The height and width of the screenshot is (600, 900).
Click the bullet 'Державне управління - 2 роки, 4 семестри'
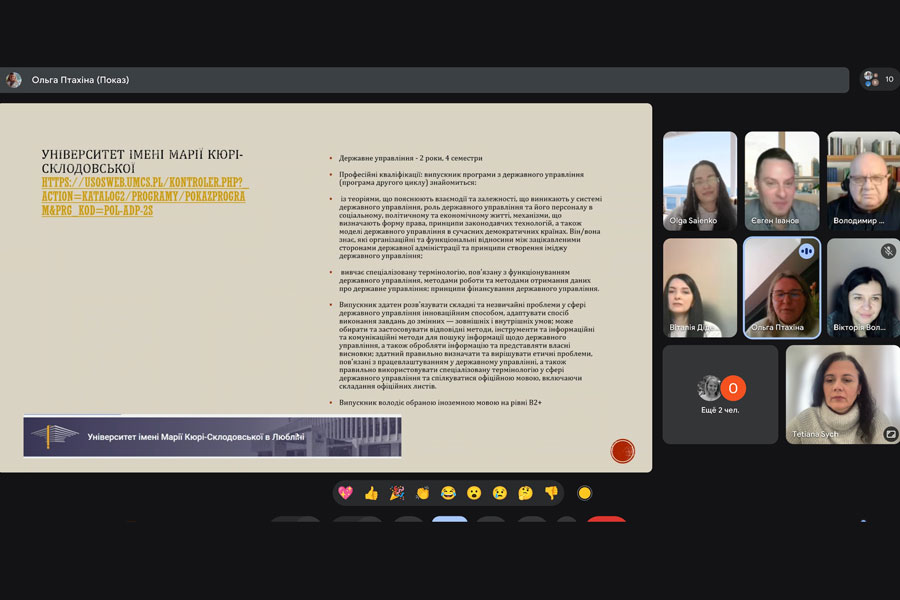click(x=410, y=158)
